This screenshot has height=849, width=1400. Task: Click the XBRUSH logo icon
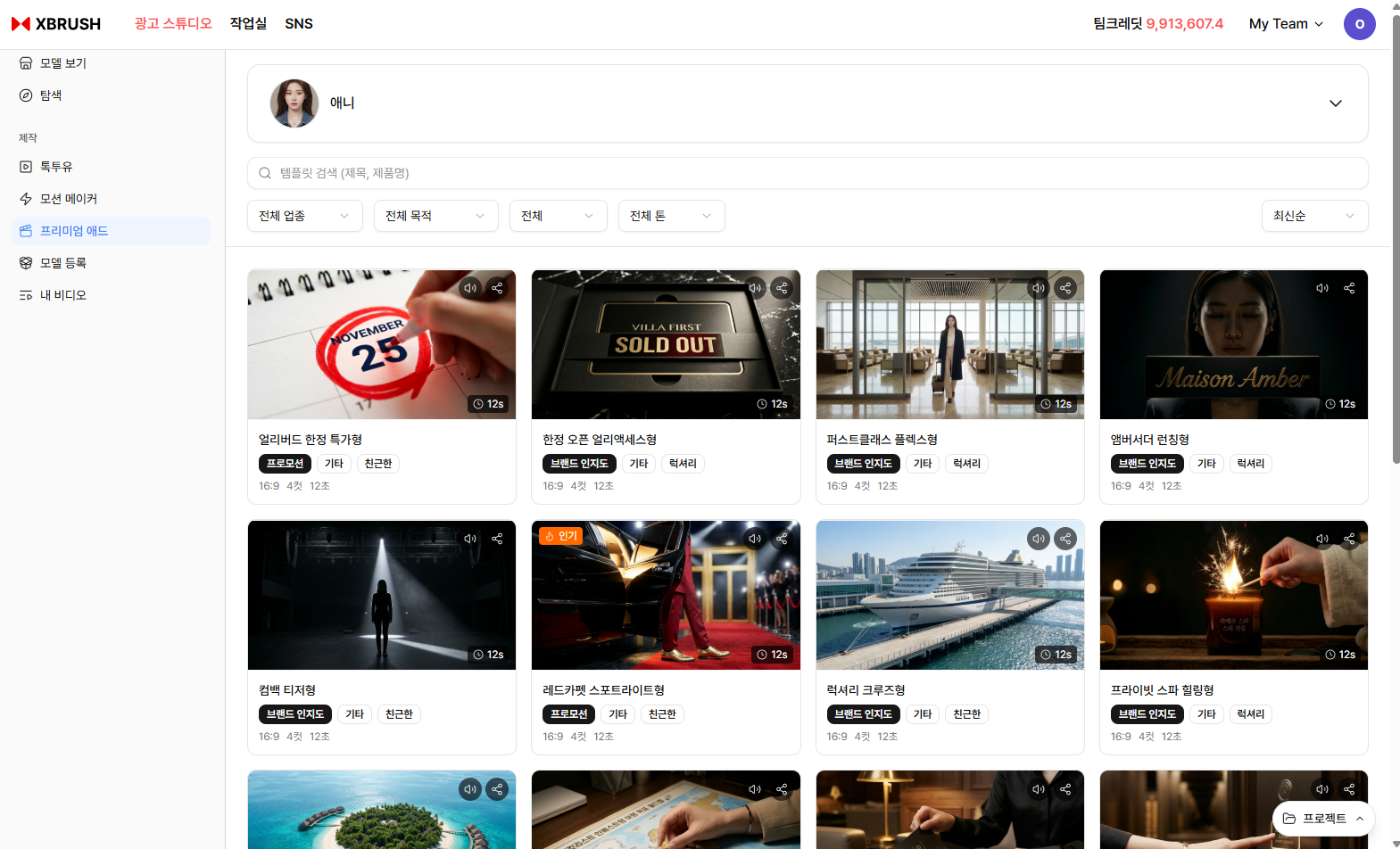pos(21,24)
